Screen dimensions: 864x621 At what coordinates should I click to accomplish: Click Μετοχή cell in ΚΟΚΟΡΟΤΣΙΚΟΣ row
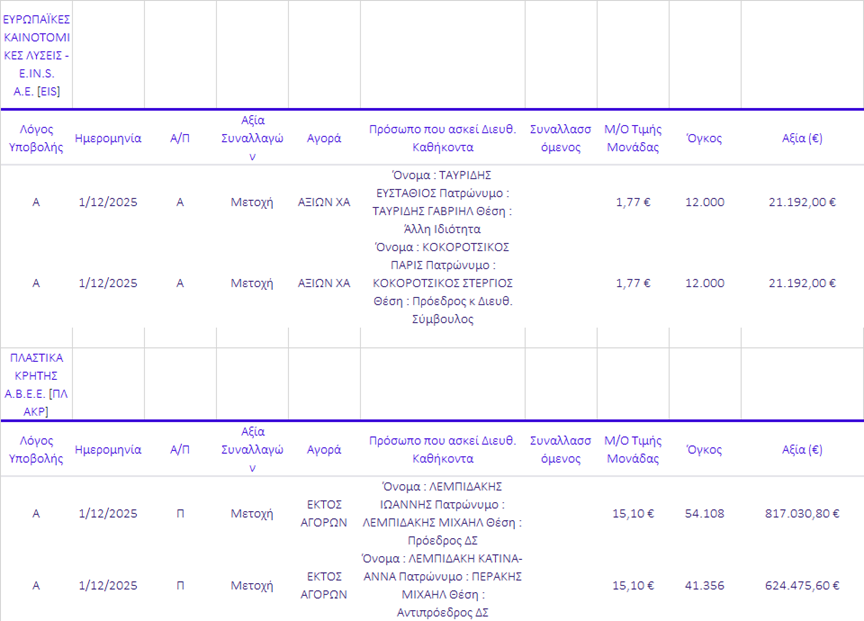(x=252, y=283)
